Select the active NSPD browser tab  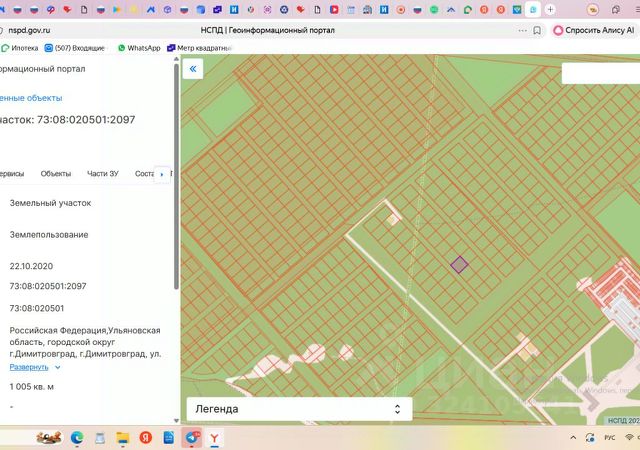pyautogui.click(x=533, y=9)
